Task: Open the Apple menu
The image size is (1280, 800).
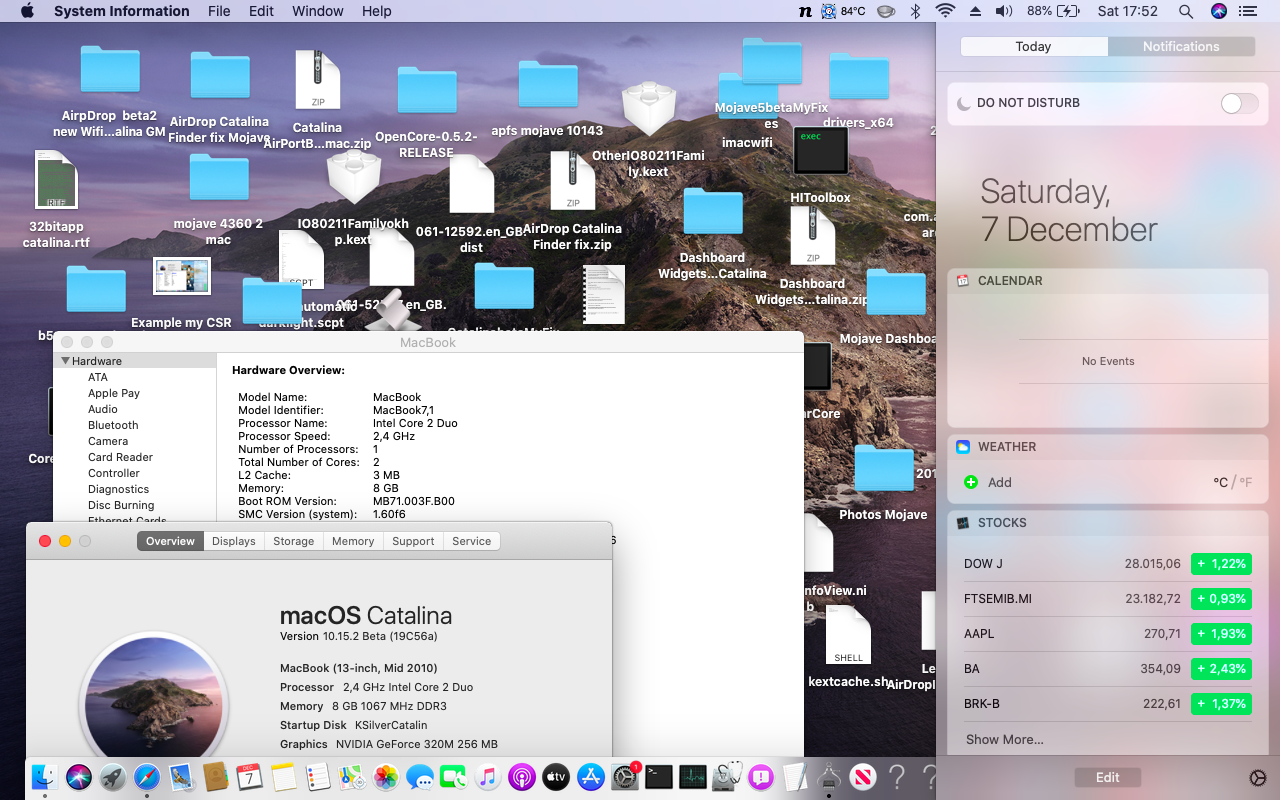Action: click(x=27, y=11)
